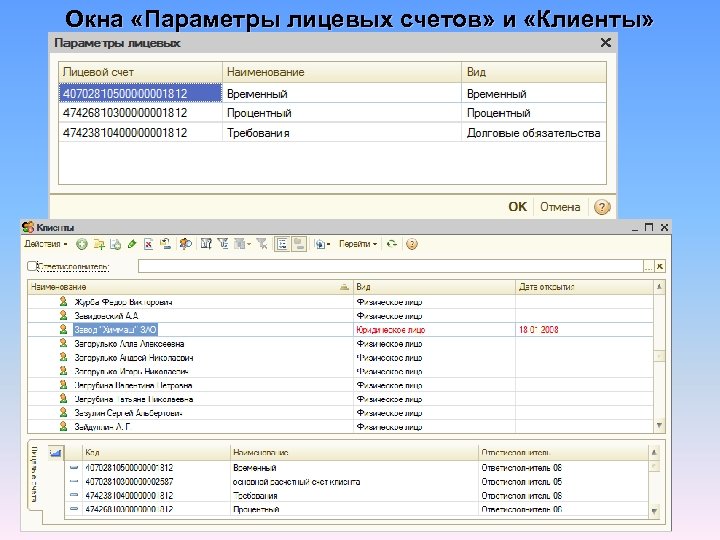Click the green Refresh list icon
720x540 pixels.
[x=392, y=244]
